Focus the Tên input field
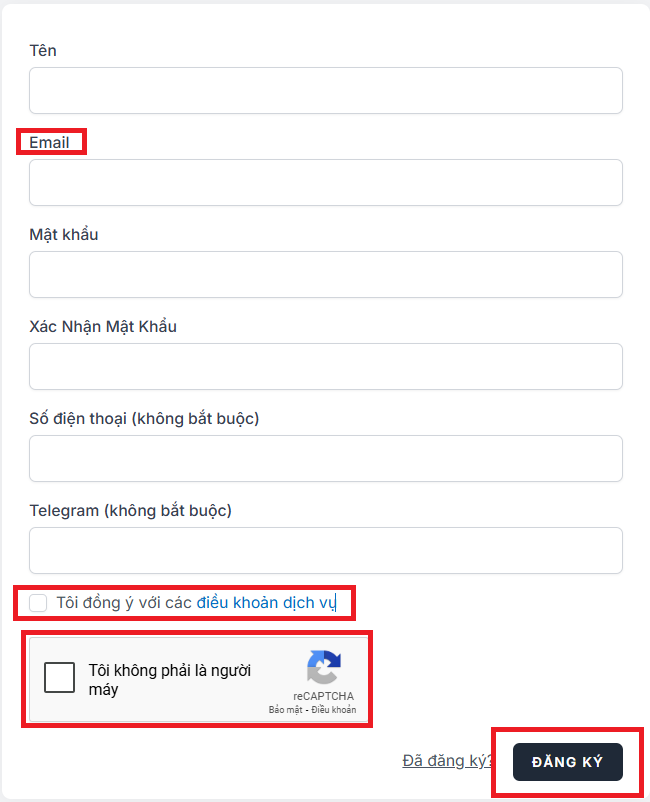Viewport: 650px width, 802px height. click(326, 91)
